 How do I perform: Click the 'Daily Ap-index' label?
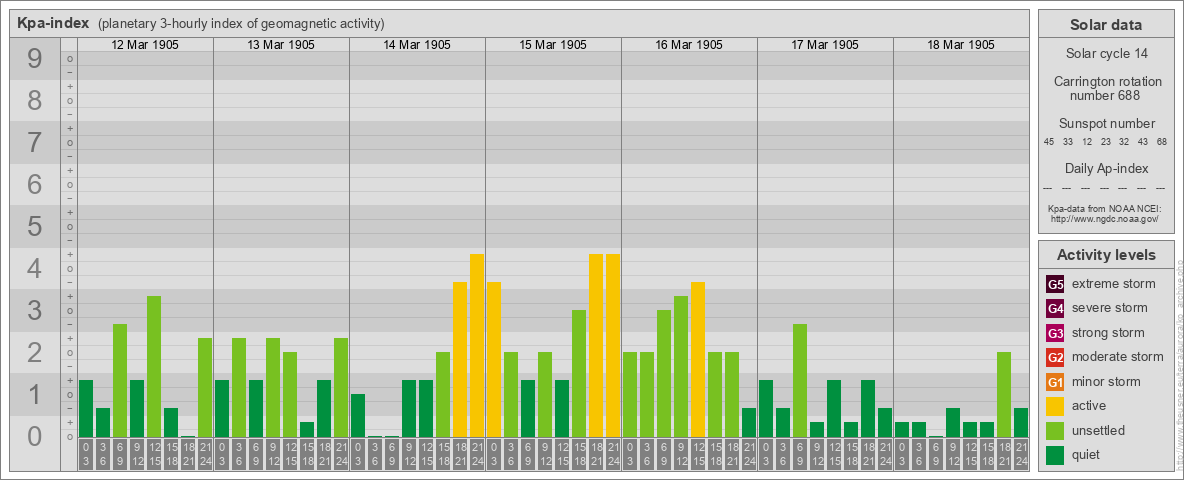(x=1106, y=168)
